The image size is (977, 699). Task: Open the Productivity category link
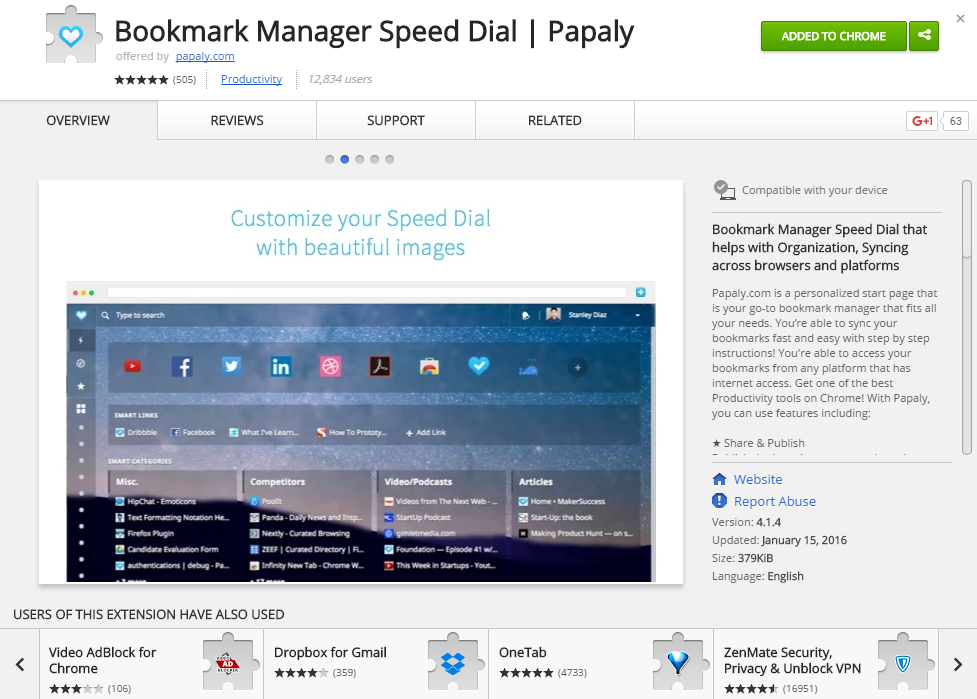click(x=251, y=79)
